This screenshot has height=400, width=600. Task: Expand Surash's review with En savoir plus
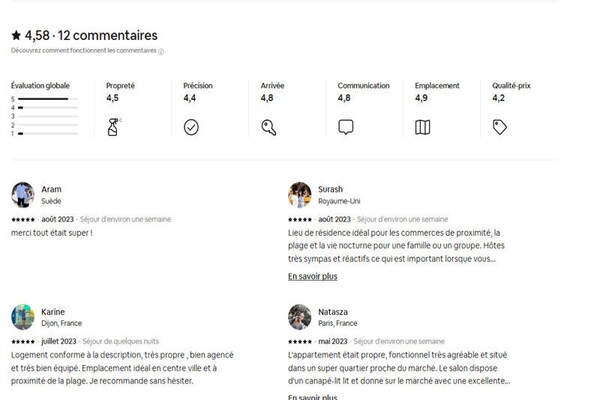312,276
